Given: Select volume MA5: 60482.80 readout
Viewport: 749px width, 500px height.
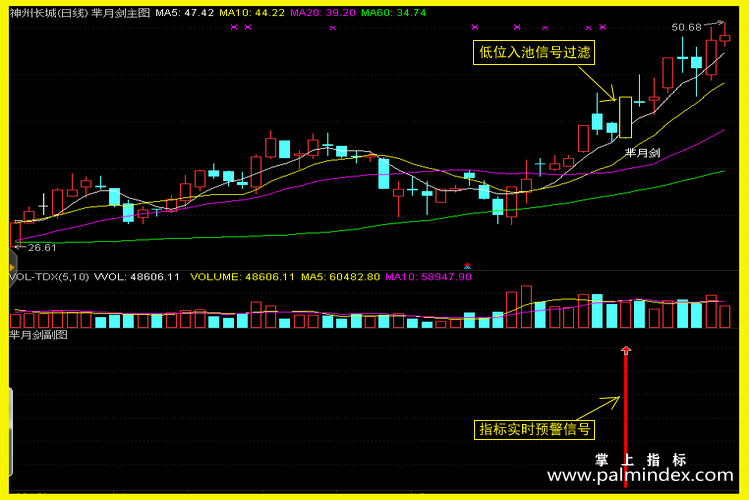Looking at the screenshot, I should click(x=340, y=277).
